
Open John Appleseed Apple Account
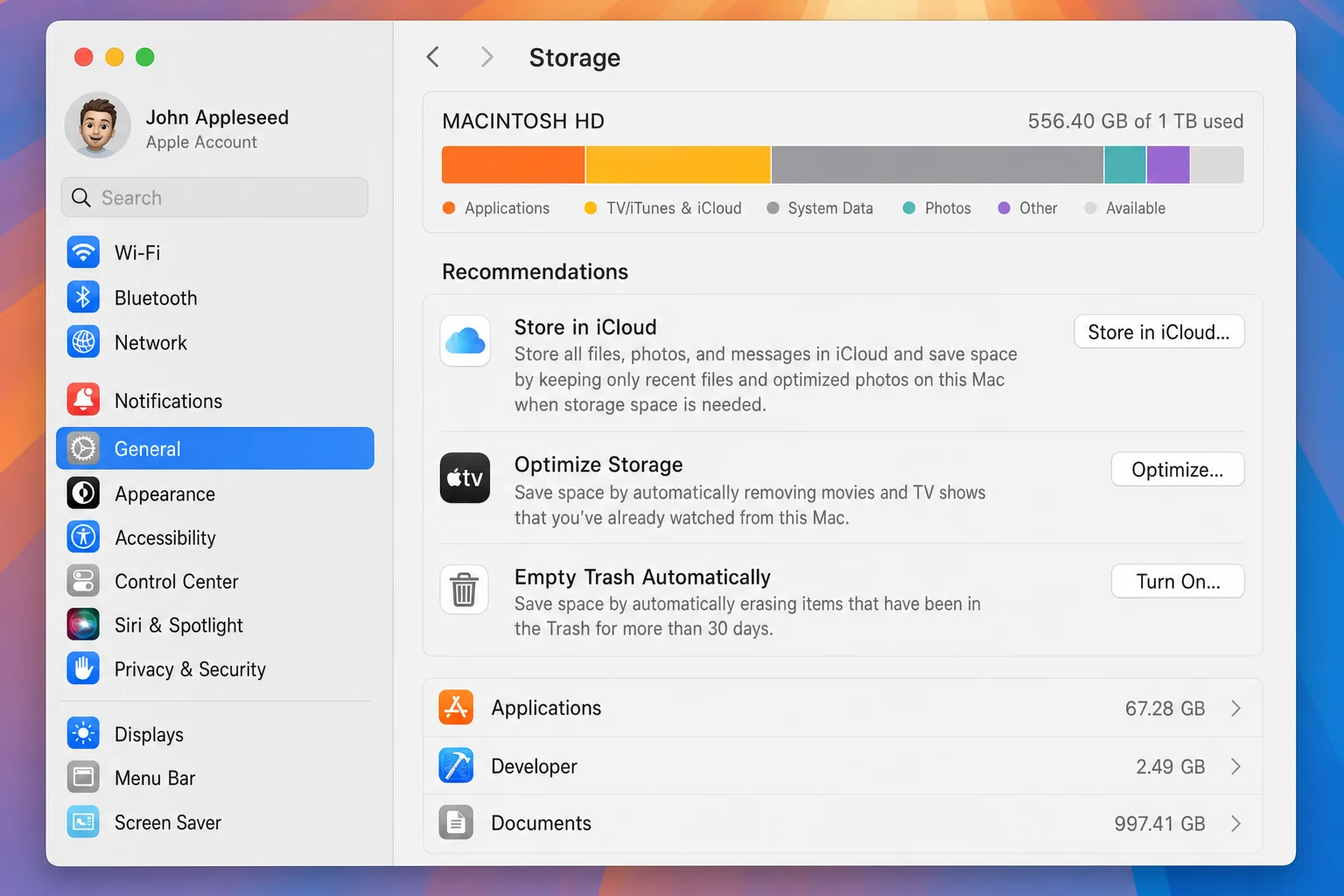pos(215,125)
